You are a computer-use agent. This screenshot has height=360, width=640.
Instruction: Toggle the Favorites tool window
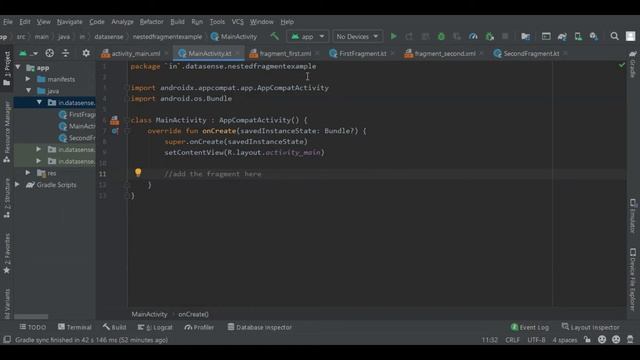point(7,253)
